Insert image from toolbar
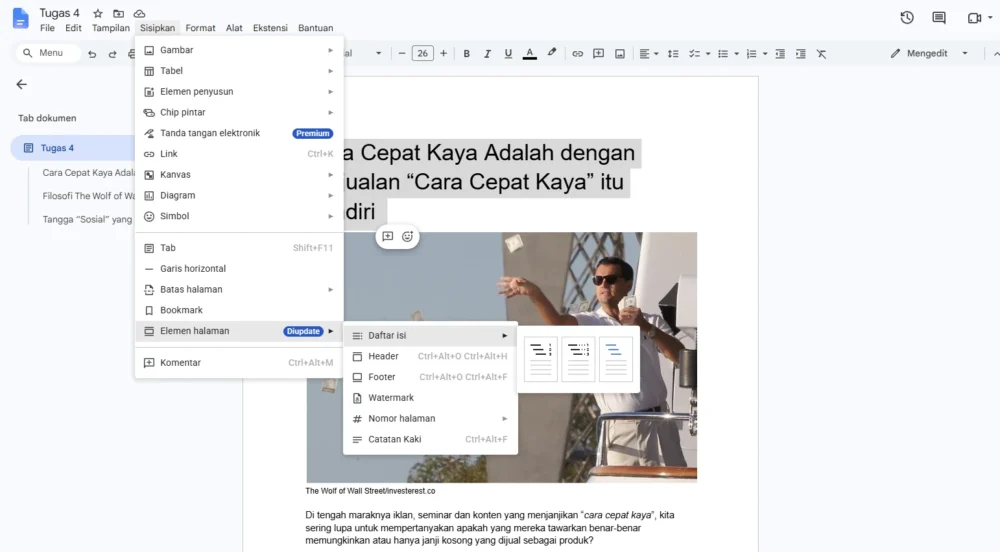This screenshot has height=552, width=1000. tap(619, 54)
